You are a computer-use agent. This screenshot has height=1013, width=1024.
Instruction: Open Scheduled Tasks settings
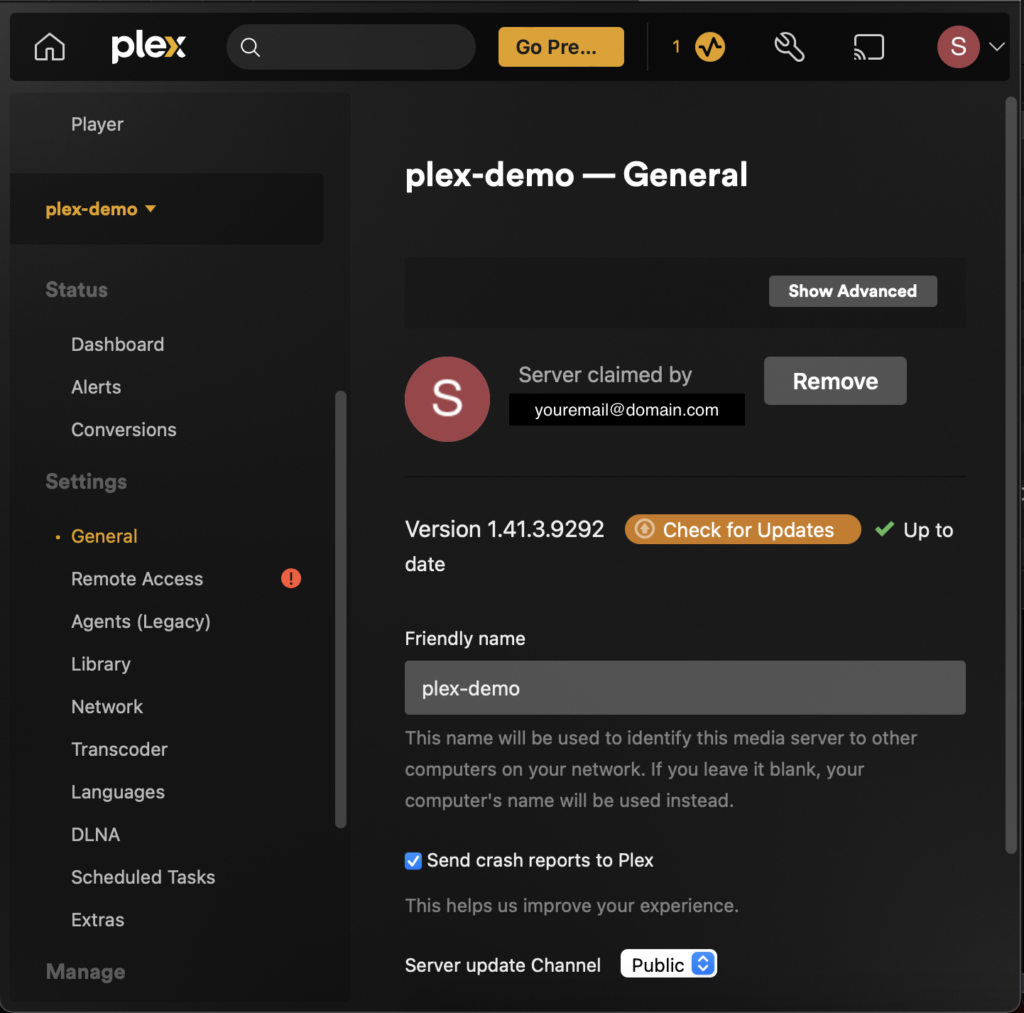(143, 877)
